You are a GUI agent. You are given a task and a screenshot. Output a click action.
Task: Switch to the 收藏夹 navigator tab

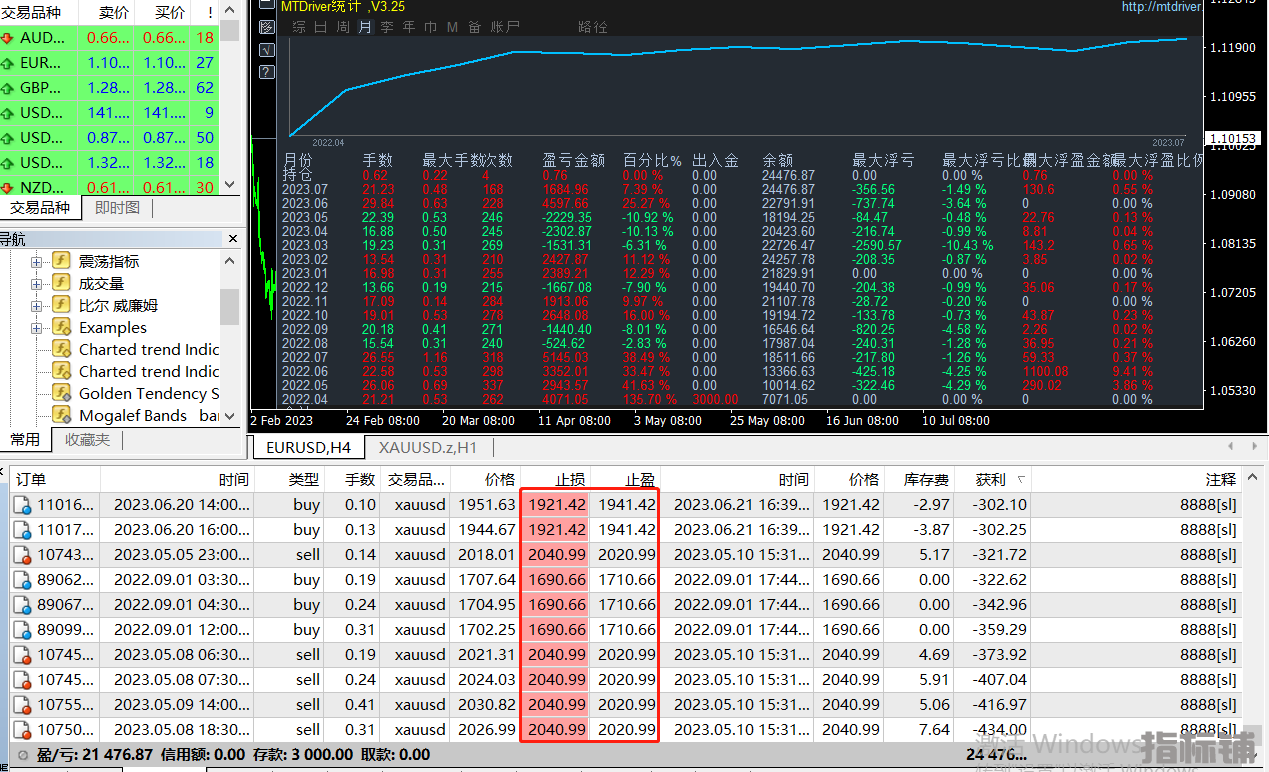(86, 439)
